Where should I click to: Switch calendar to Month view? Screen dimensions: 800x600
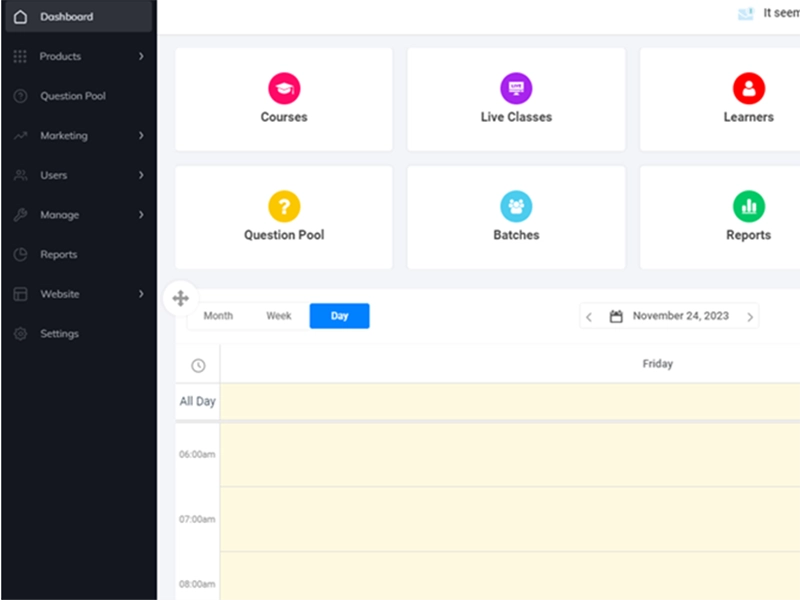click(x=218, y=316)
